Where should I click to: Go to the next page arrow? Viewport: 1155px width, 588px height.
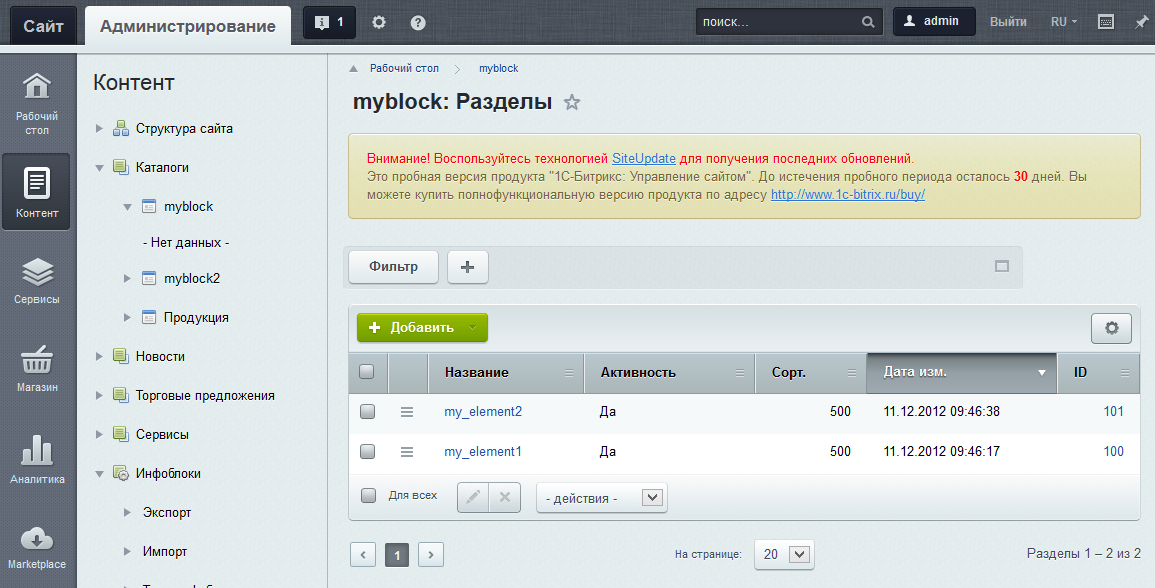[431, 555]
